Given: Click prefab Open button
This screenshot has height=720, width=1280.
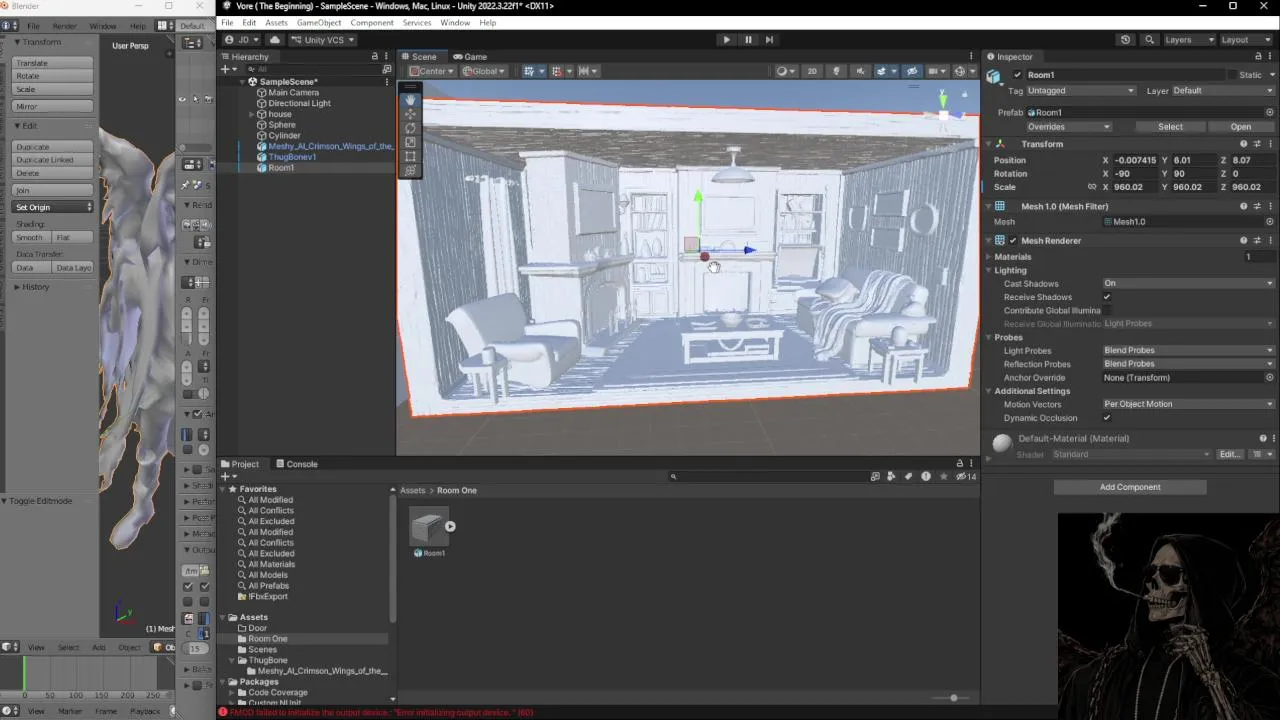Looking at the screenshot, I should click(x=1241, y=127).
